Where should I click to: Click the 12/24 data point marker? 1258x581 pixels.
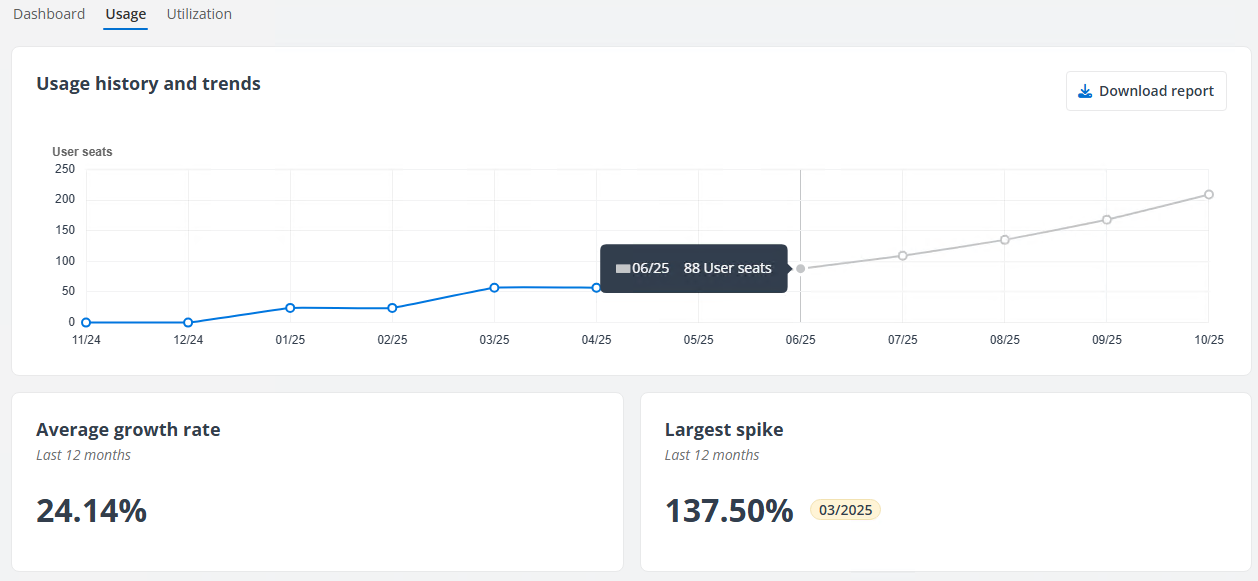(188, 322)
